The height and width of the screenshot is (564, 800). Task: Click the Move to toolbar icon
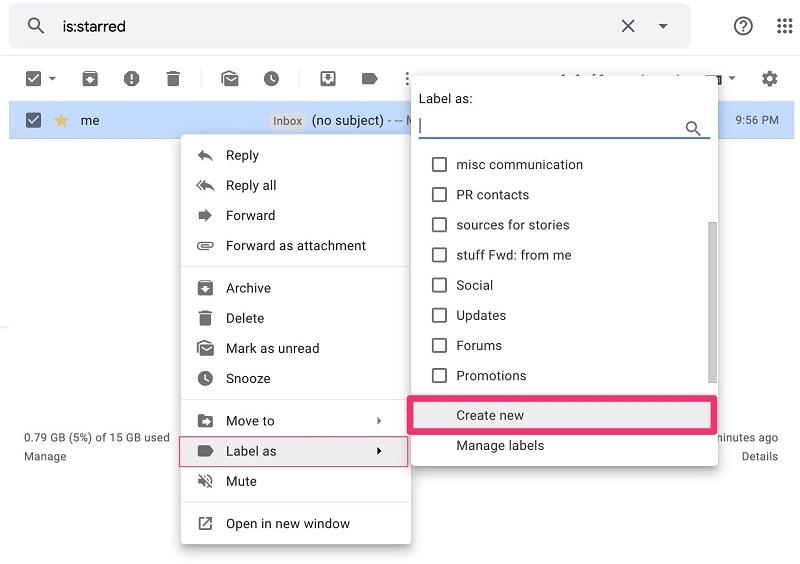click(328, 79)
